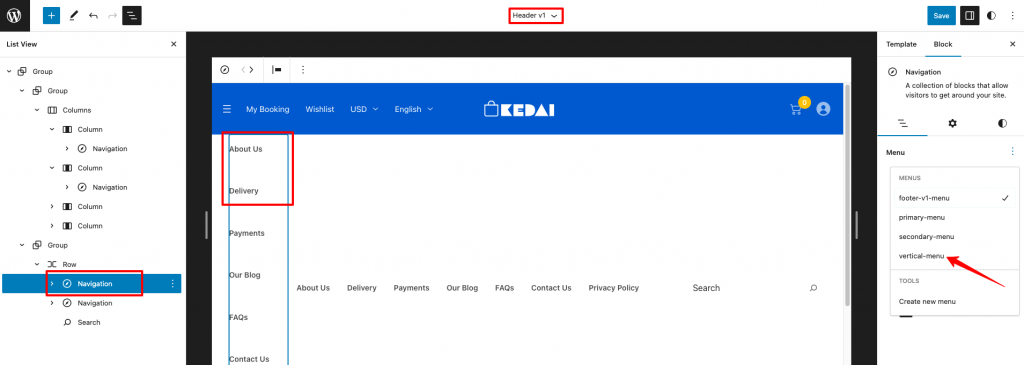Viewport: 1024px width, 365px height.
Task: Switch to the Block tab
Action: 943,44
